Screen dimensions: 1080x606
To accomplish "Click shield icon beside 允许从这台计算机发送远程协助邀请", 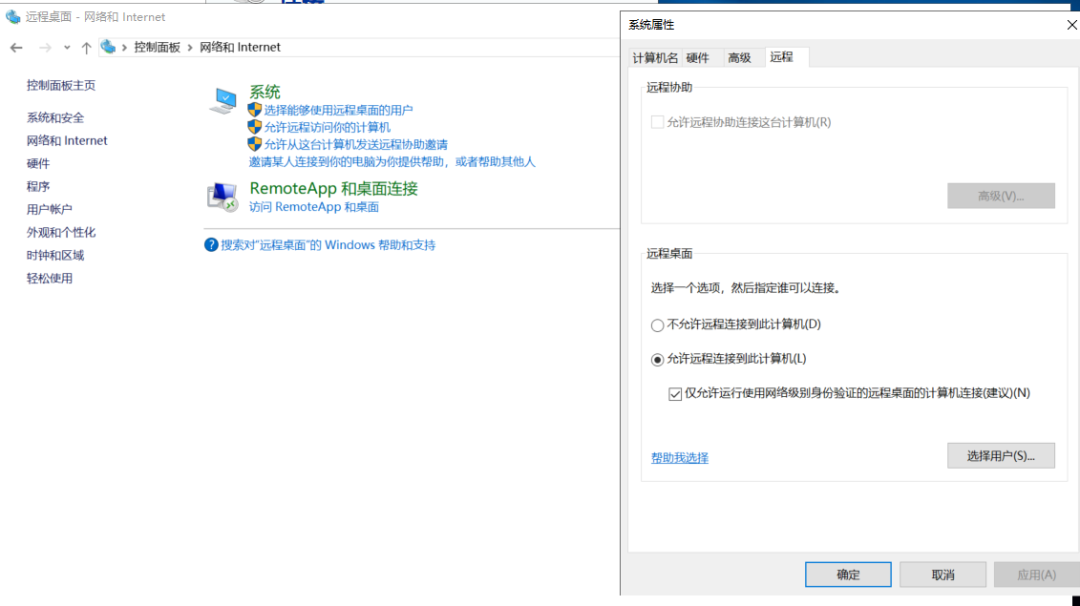I will click(255, 144).
